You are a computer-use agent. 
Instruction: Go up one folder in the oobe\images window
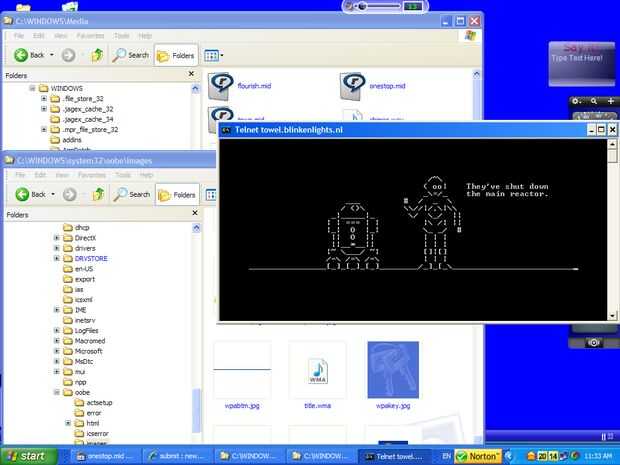pyautogui.click(x=98, y=194)
